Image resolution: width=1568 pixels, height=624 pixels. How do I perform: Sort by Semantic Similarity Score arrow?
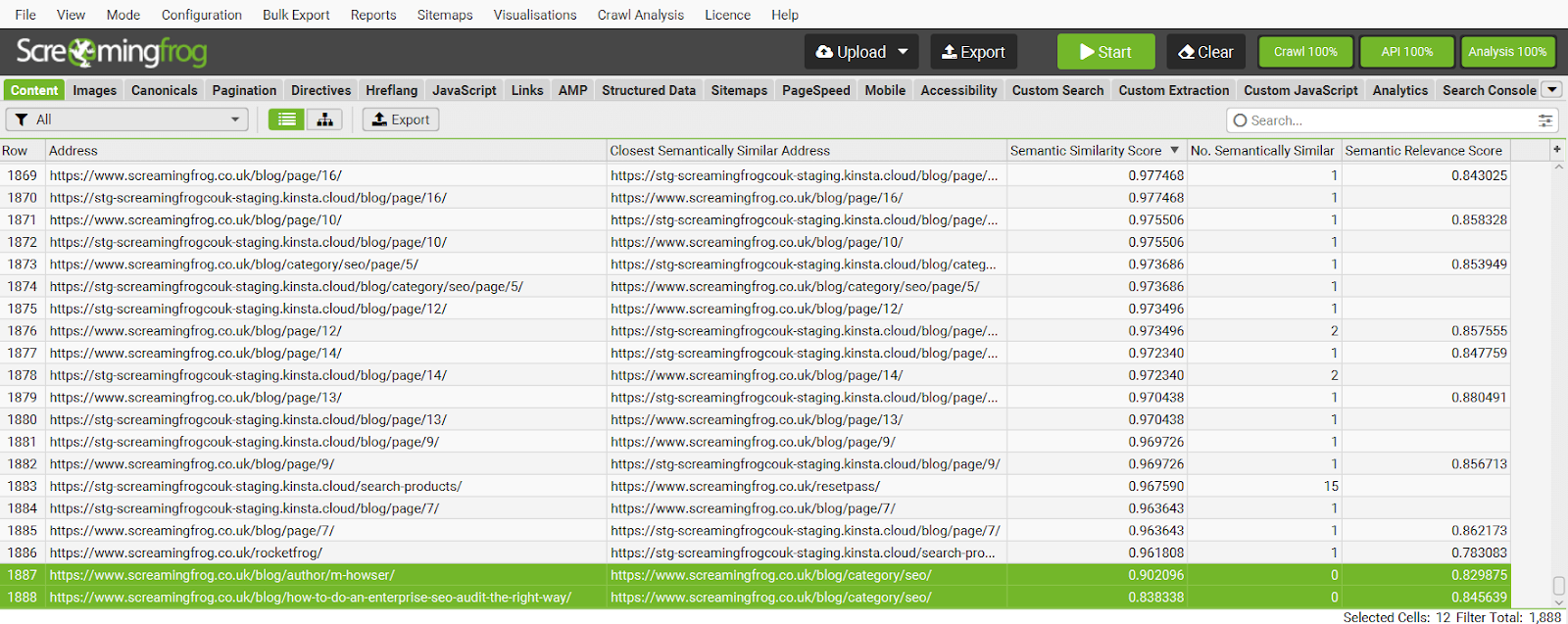[x=1174, y=150]
